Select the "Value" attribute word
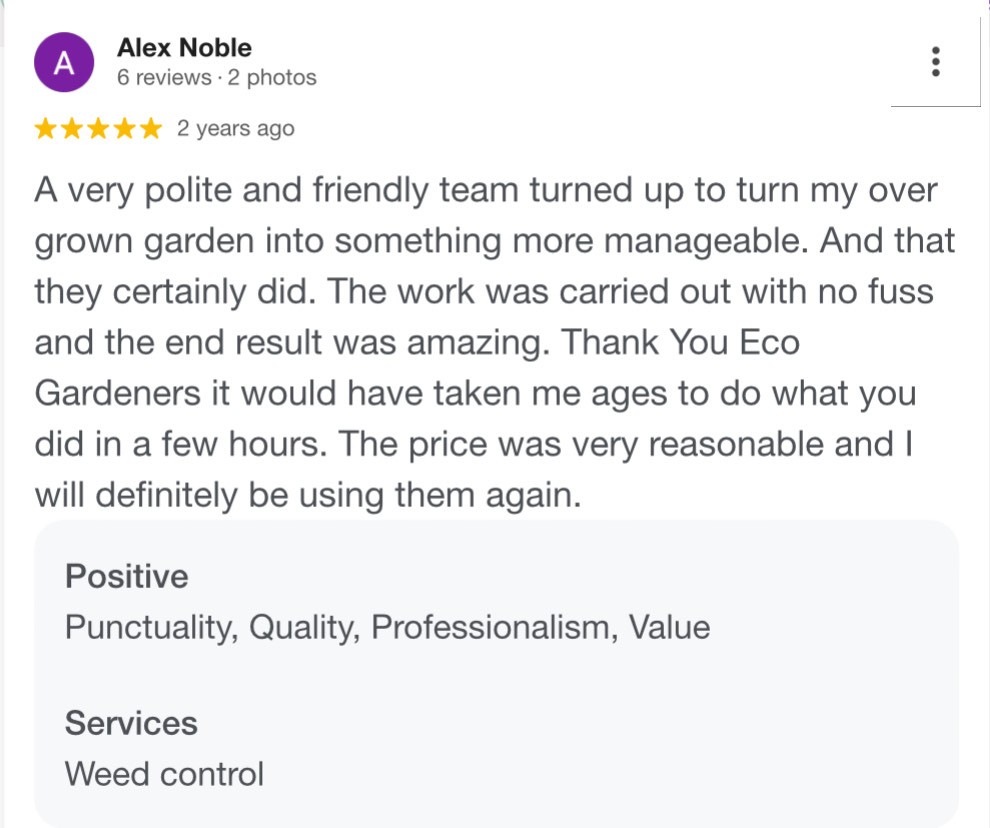Image resolution: width=990 pixels, height=828 pixels. pos(669,628)
